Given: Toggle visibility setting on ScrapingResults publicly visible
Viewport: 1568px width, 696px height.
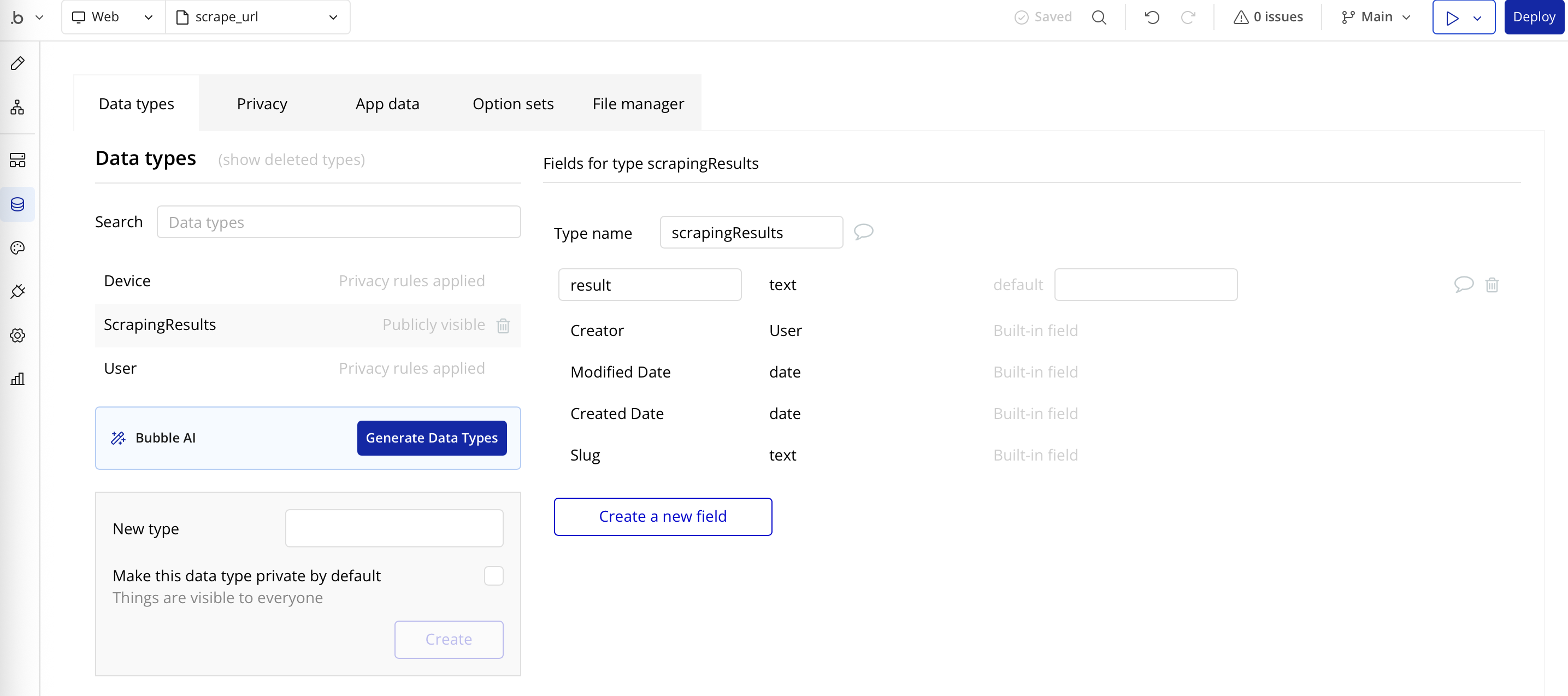Looking at the screenshot, I should [433, 325].
